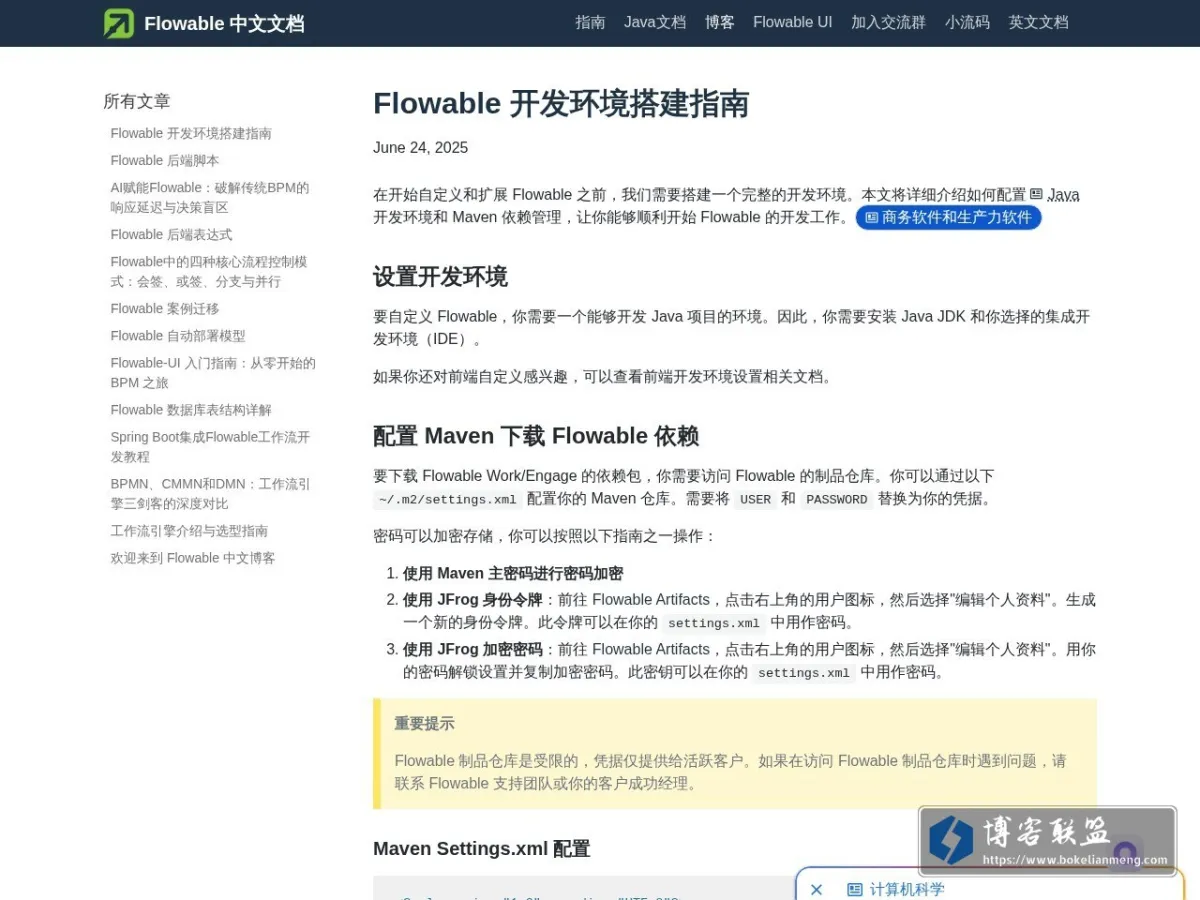This screenshot has height=900, width=1200.
Task: Click the 所有文章 sidebar heading
Action: coord(137,101)
